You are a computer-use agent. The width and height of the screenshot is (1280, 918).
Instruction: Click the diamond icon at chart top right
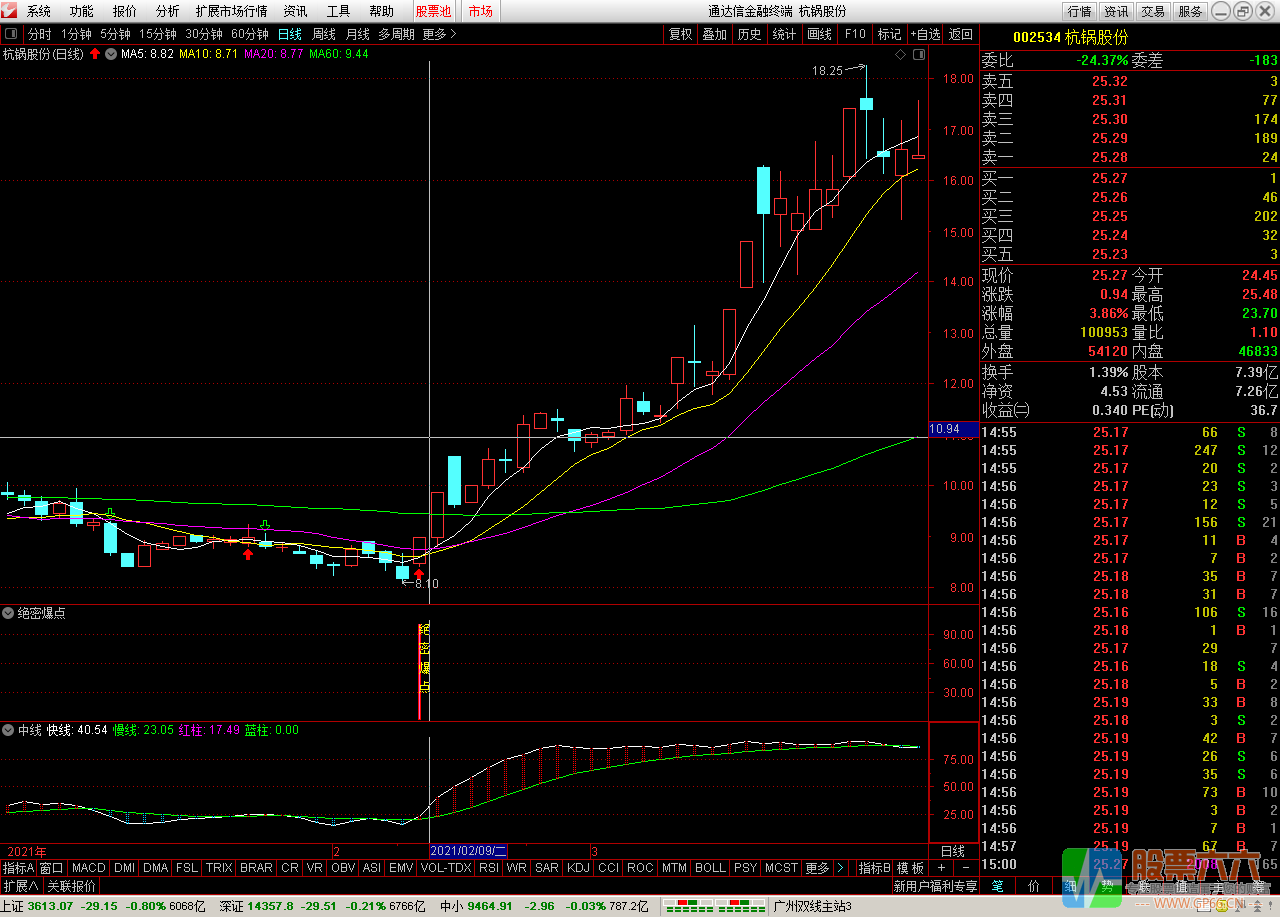(x=901, y=54)
